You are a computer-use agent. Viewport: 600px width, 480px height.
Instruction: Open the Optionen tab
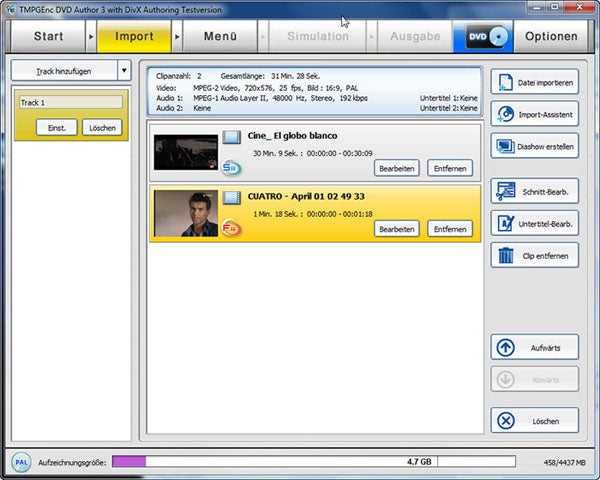point(551,36)
